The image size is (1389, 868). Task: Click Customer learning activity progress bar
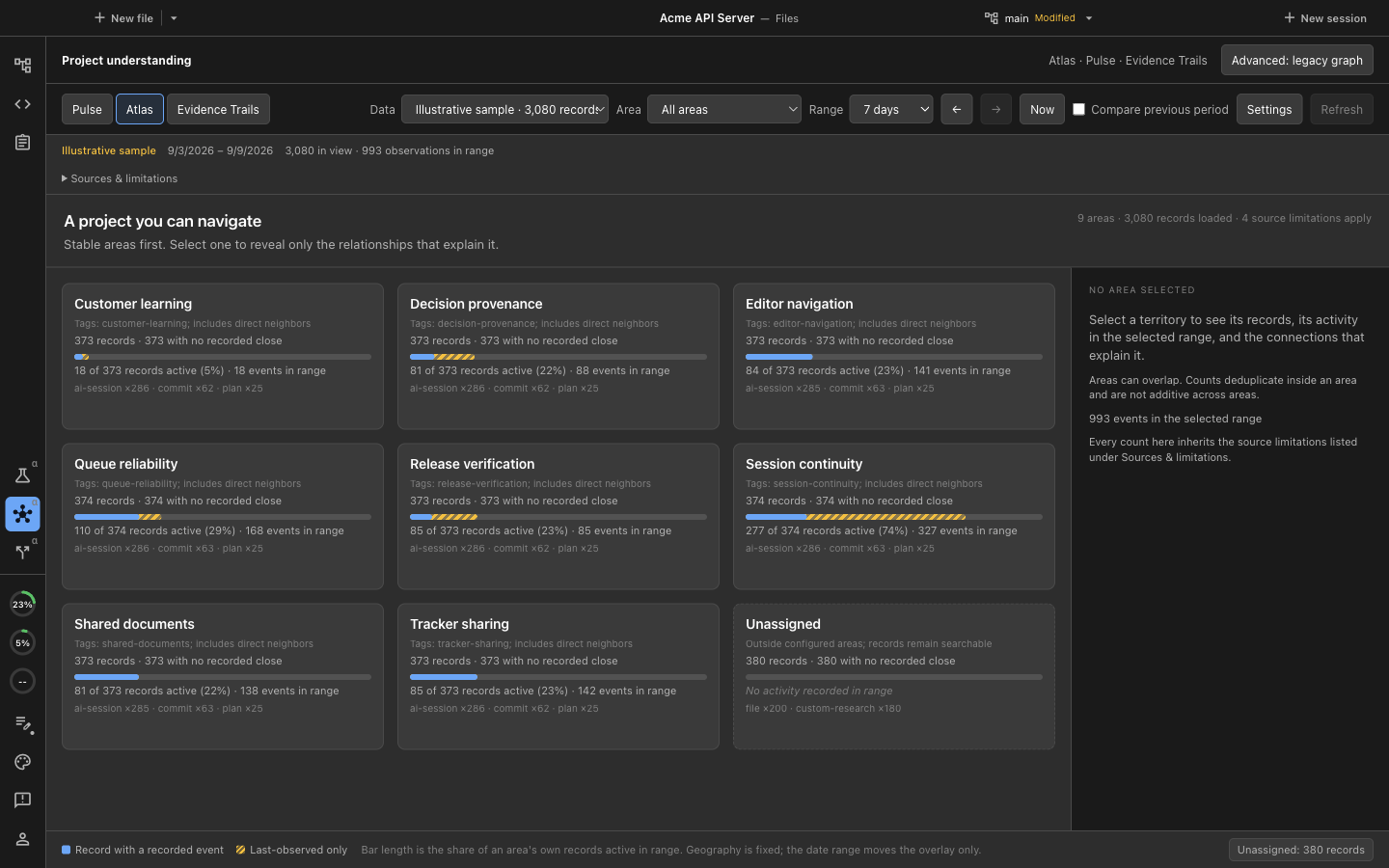click(223, 357)
